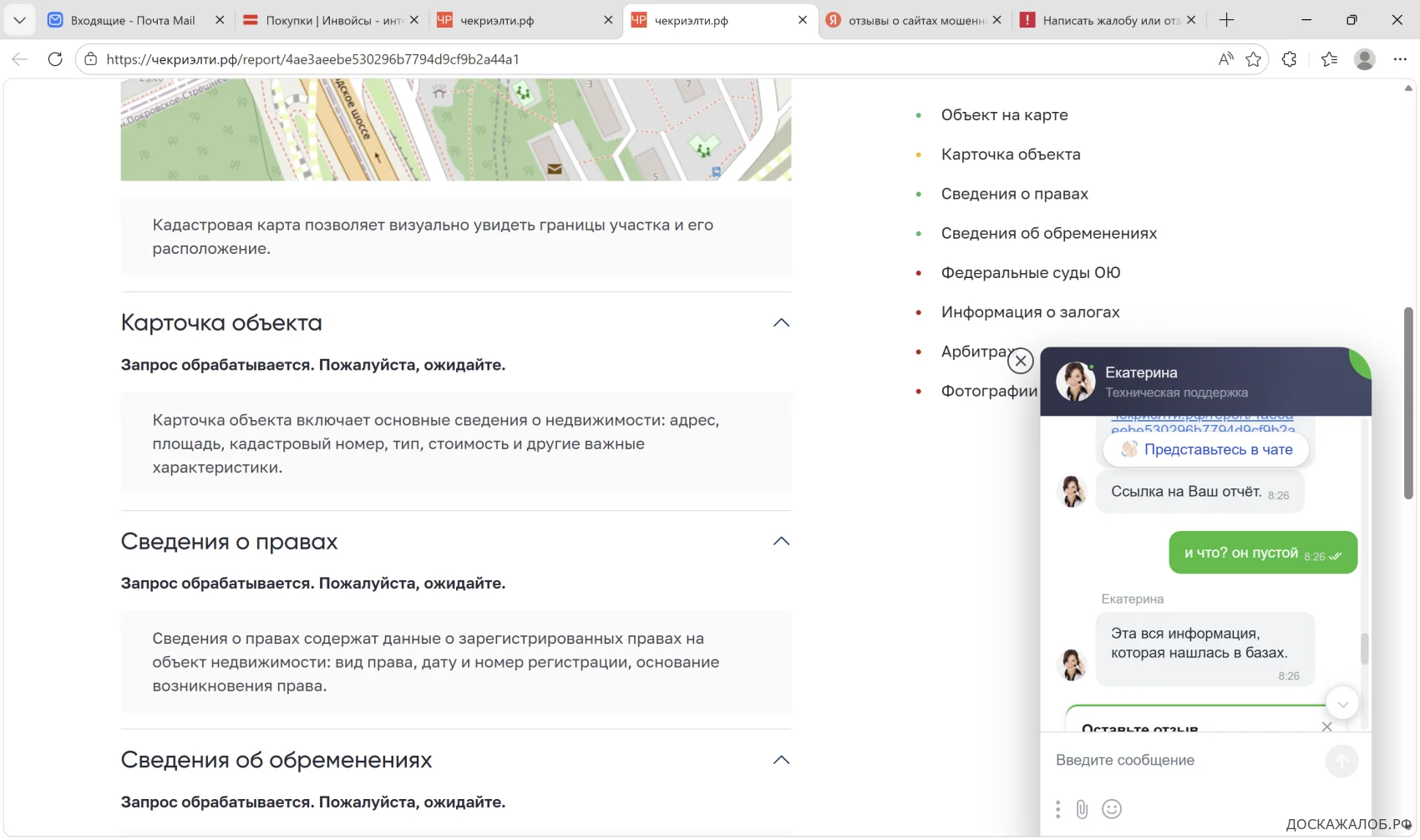Open chat options three-dot menu

(x=1057, y=809)
